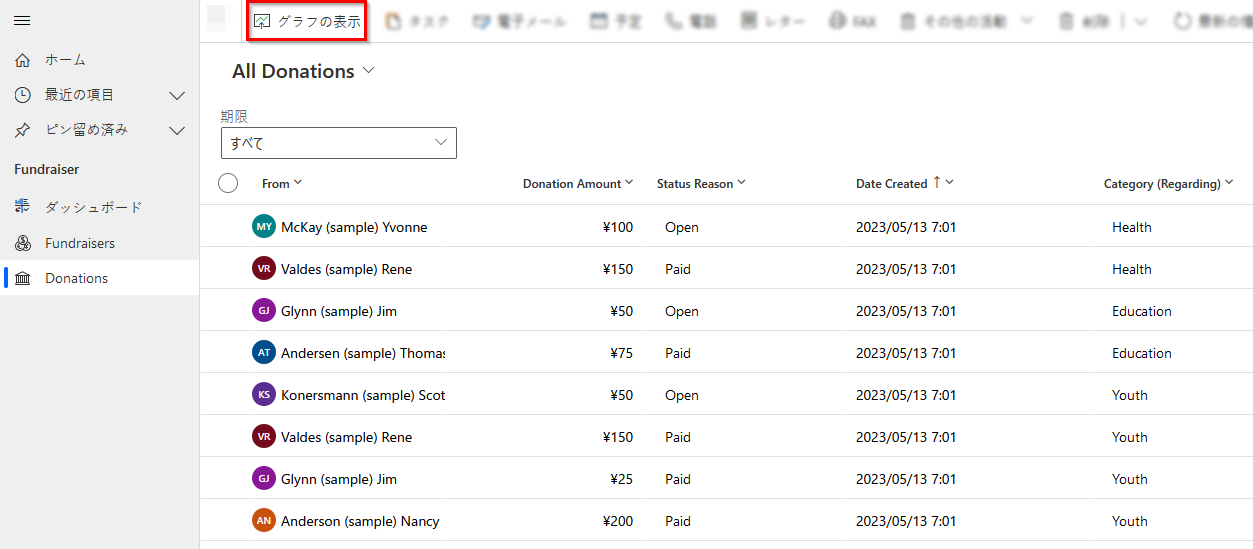The width and height of the screenshot is (1253, 549).
Task: Click the Donations bank icon in sidebar
Action: [22, 278]
